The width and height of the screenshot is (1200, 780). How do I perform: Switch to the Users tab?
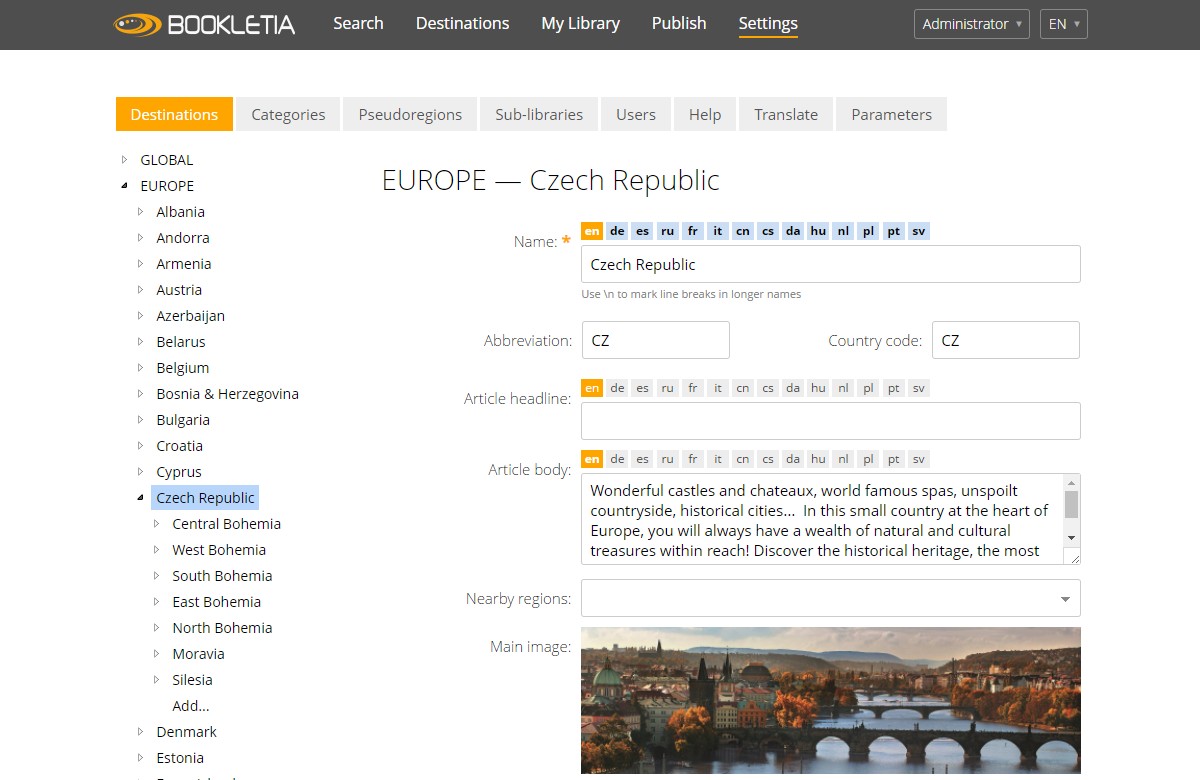coord(636,114)
